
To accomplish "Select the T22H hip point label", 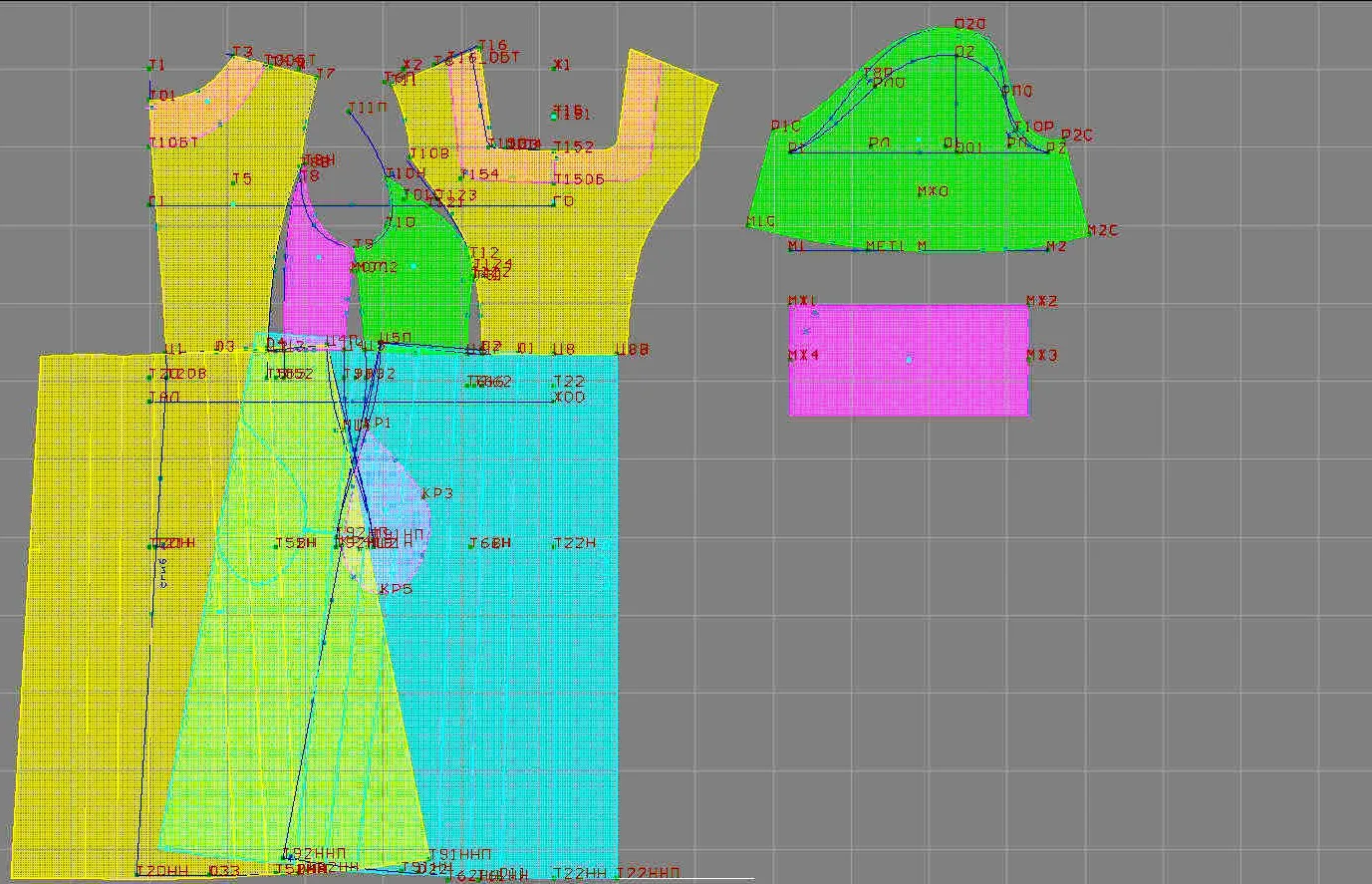I will click(x=575, y=542).
